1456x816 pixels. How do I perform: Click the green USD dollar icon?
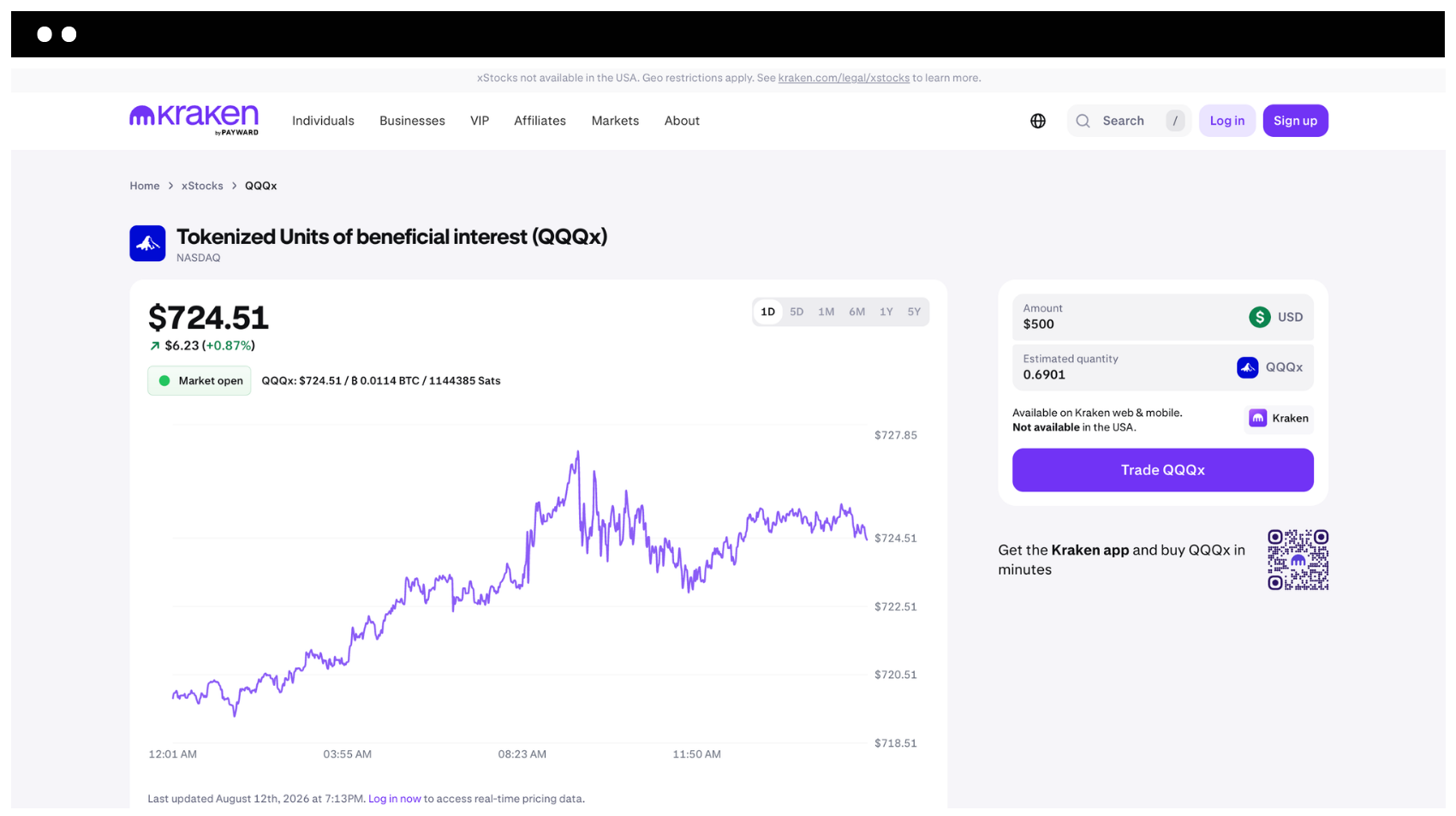point(1260,317)
